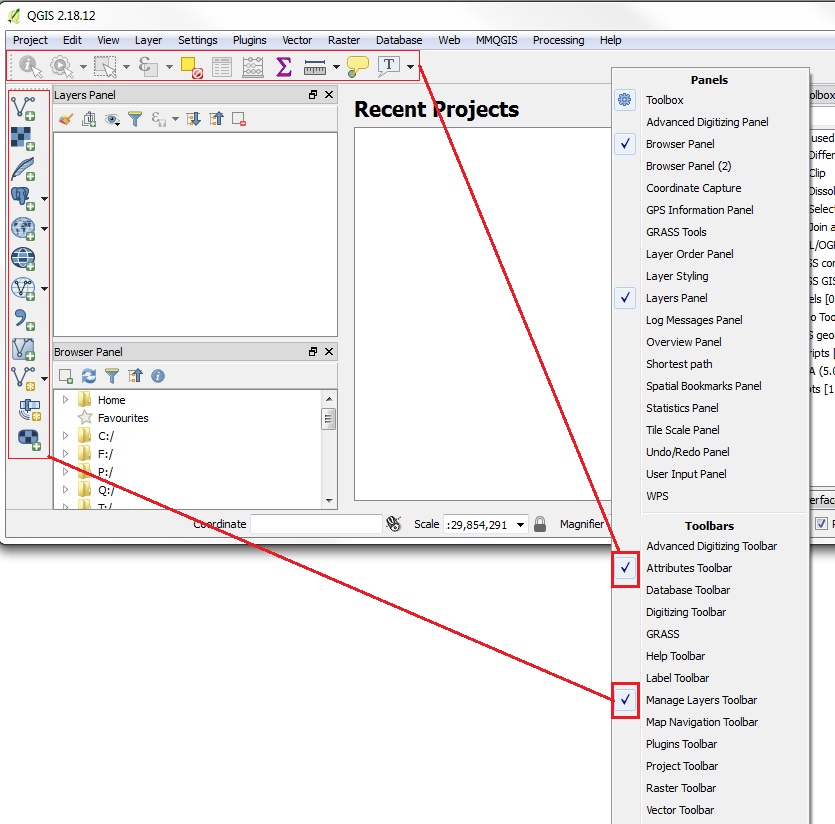
Task: Enable the Map Tips speech bubble
Action: (x=357, y=67)
